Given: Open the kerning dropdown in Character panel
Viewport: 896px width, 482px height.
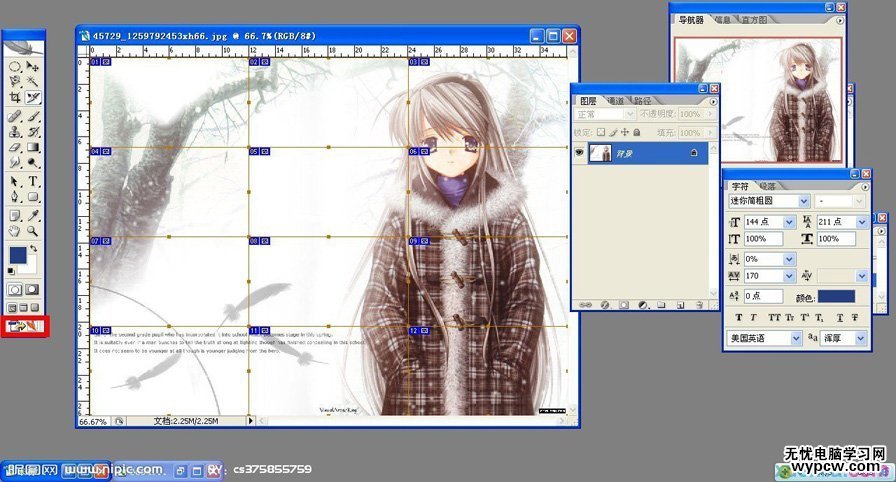Looking at the screenshot, I should (x=862, y=276).
